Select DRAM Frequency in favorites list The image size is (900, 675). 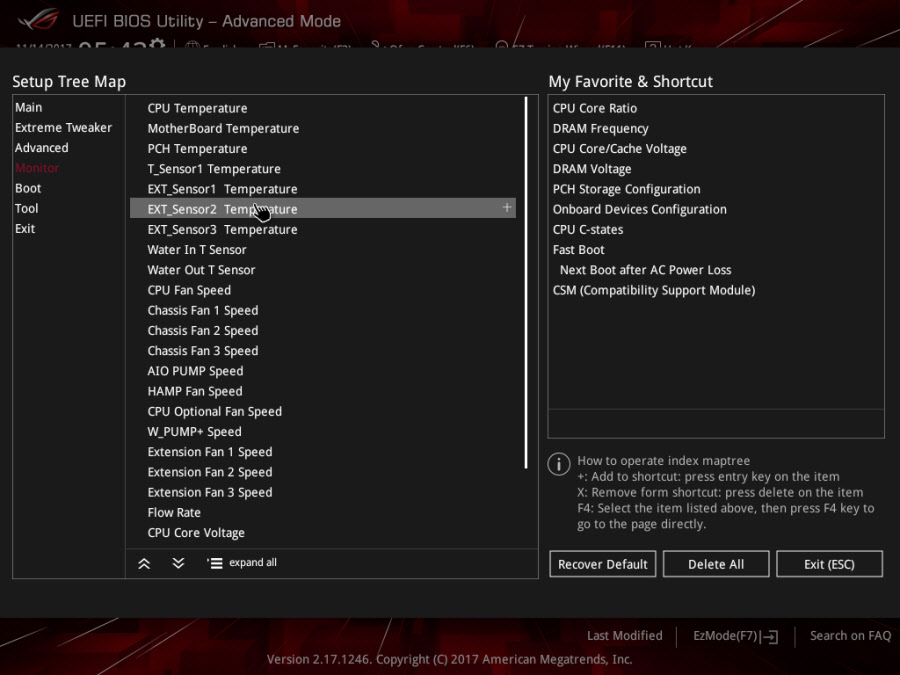tap(600, 129)
